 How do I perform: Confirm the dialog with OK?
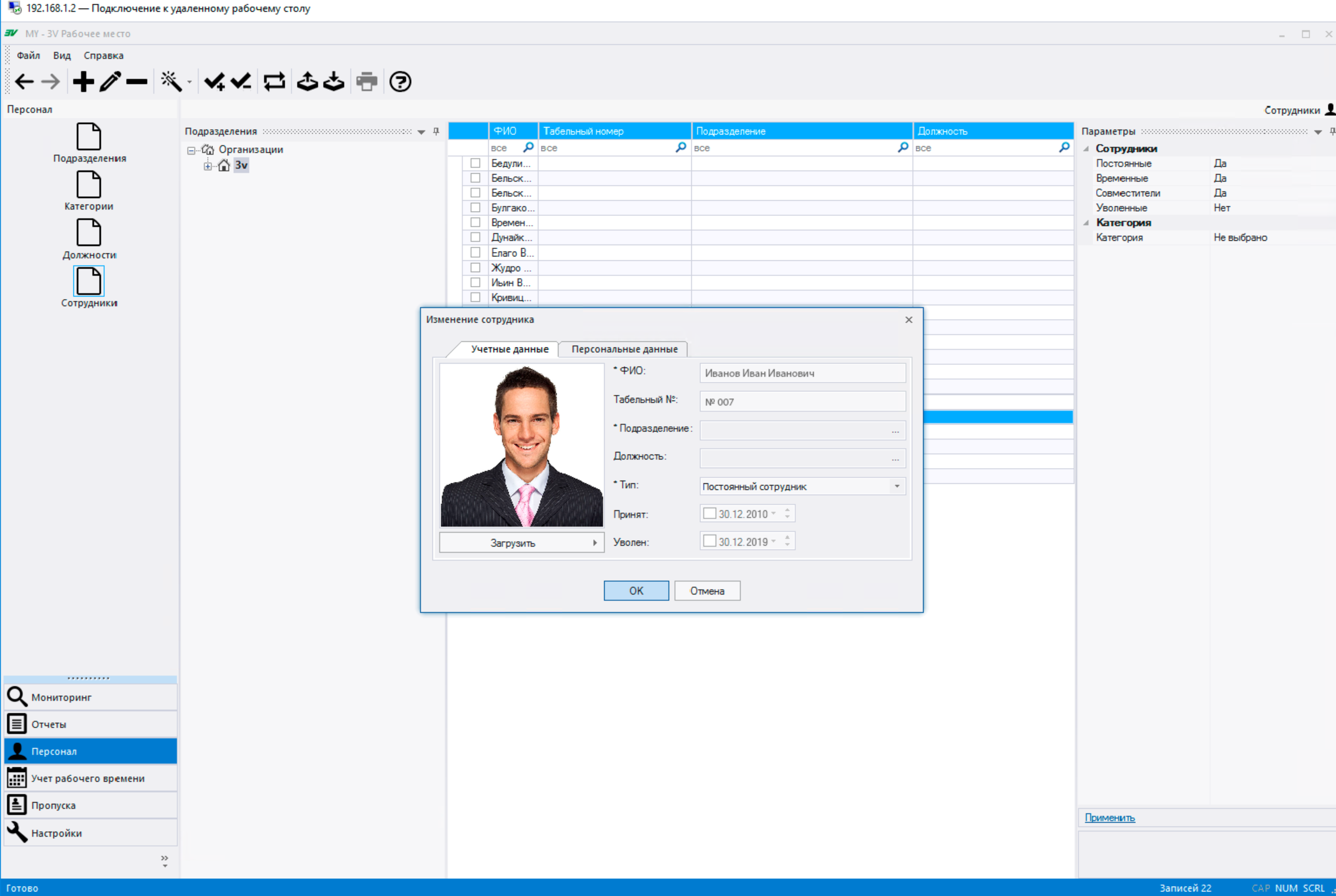coord(636,591)
